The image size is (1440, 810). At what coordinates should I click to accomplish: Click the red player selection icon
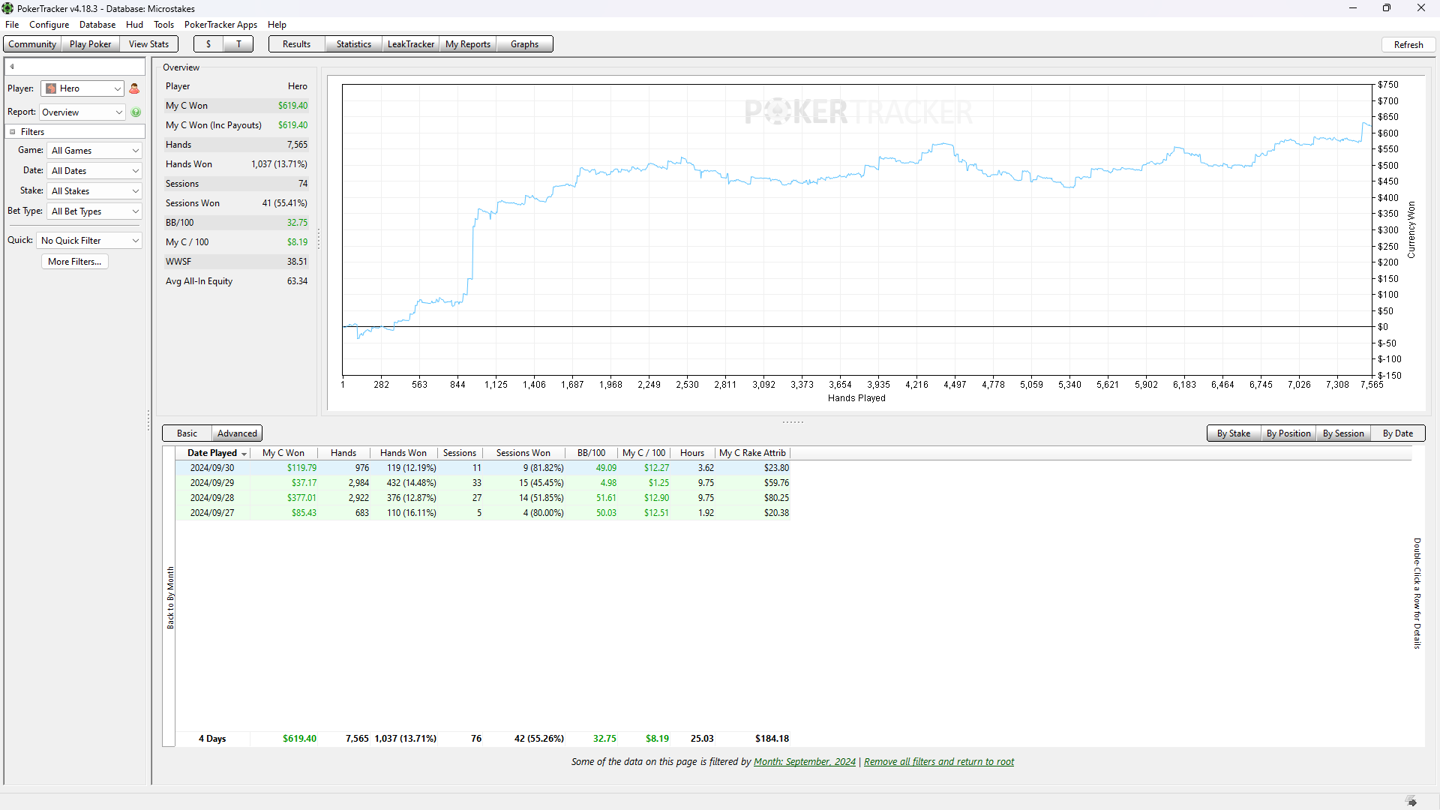point(134,89)
